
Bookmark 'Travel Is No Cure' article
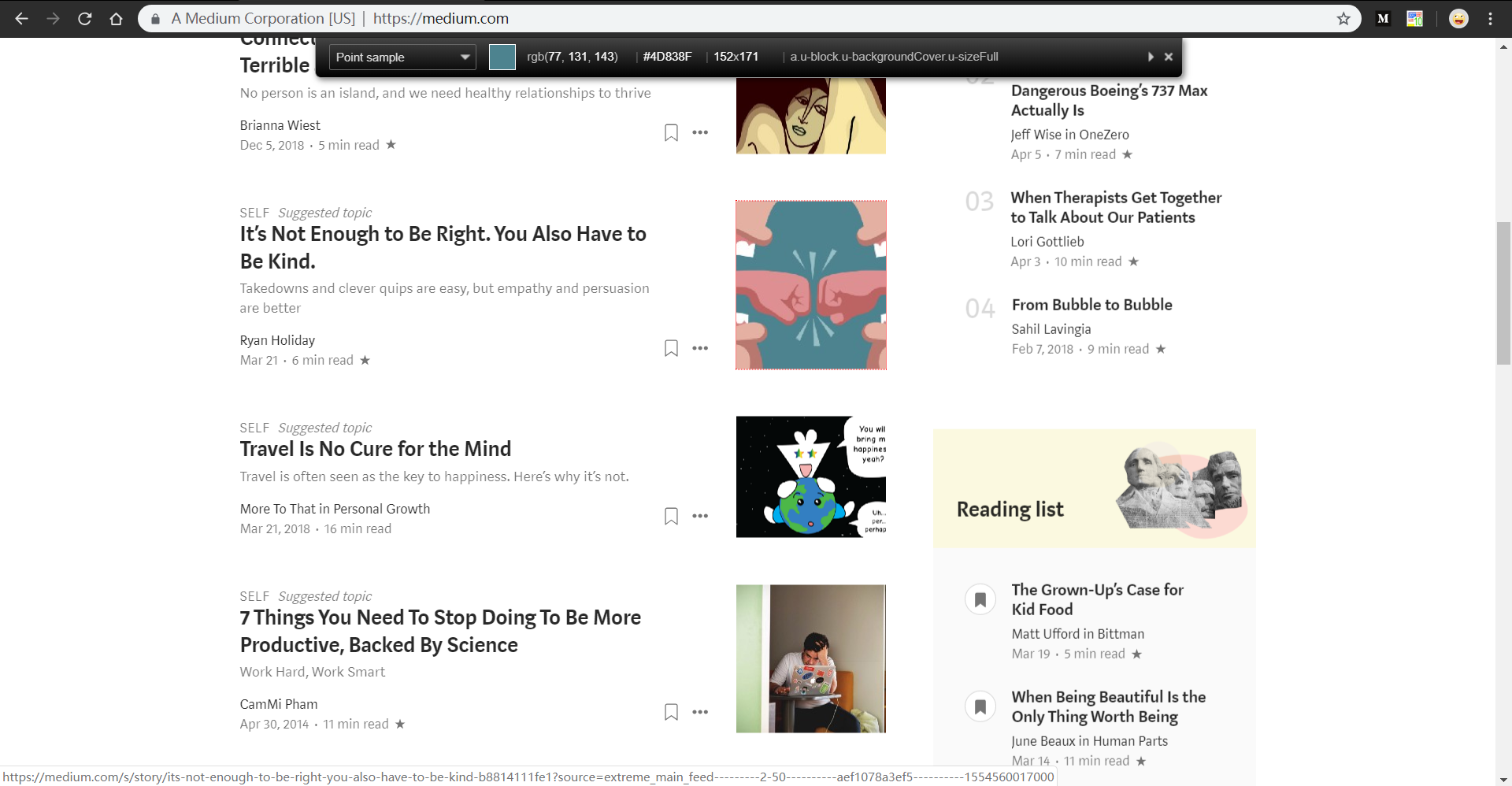671,516
